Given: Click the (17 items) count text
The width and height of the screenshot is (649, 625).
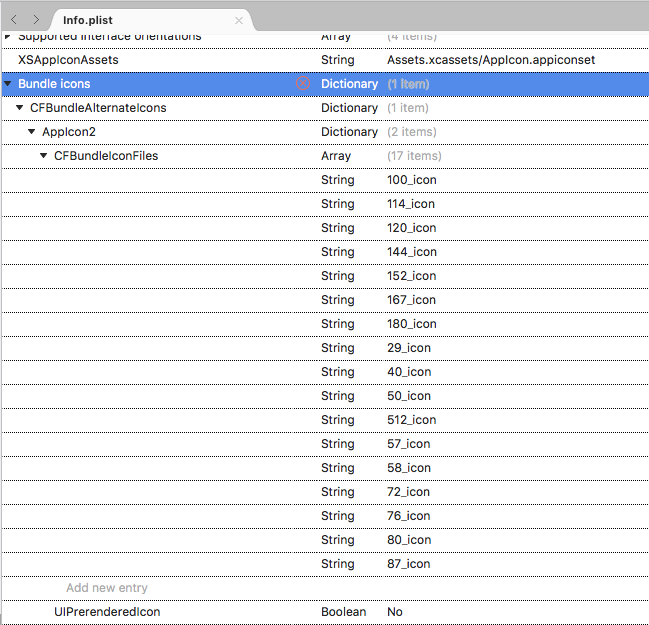Looking at the screenshot, I should tap(414, 156).
